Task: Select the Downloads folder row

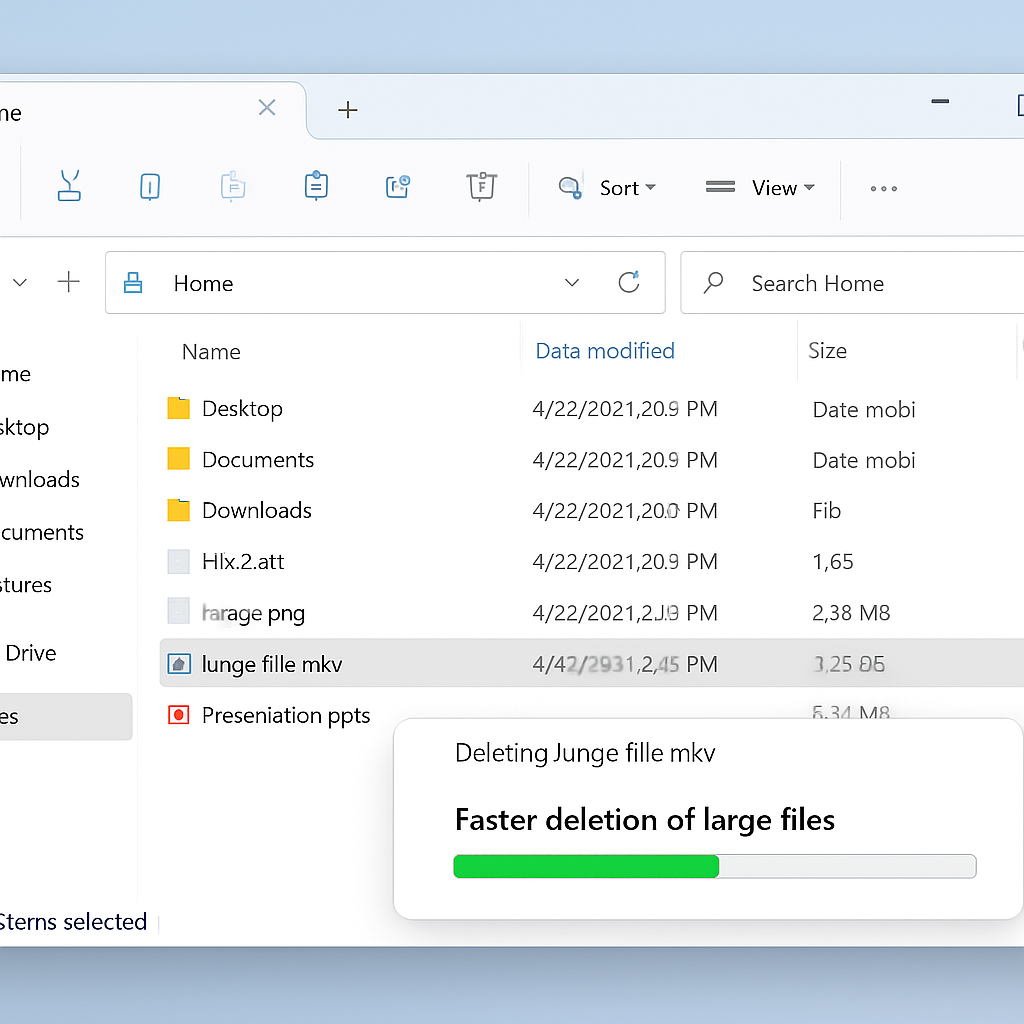Action: click(x=592, y=511)
